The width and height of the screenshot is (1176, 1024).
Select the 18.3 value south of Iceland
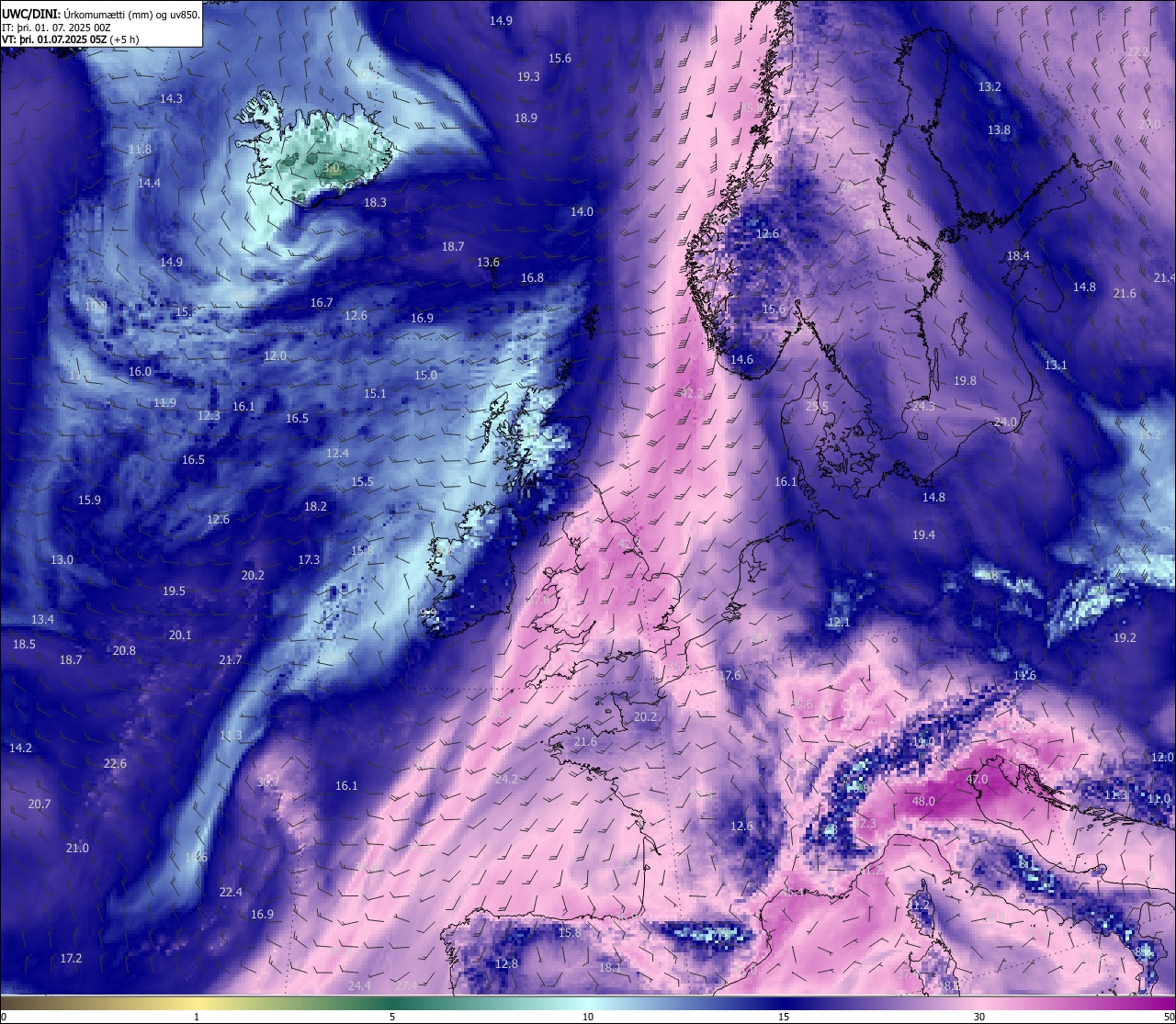coord(375,202)
